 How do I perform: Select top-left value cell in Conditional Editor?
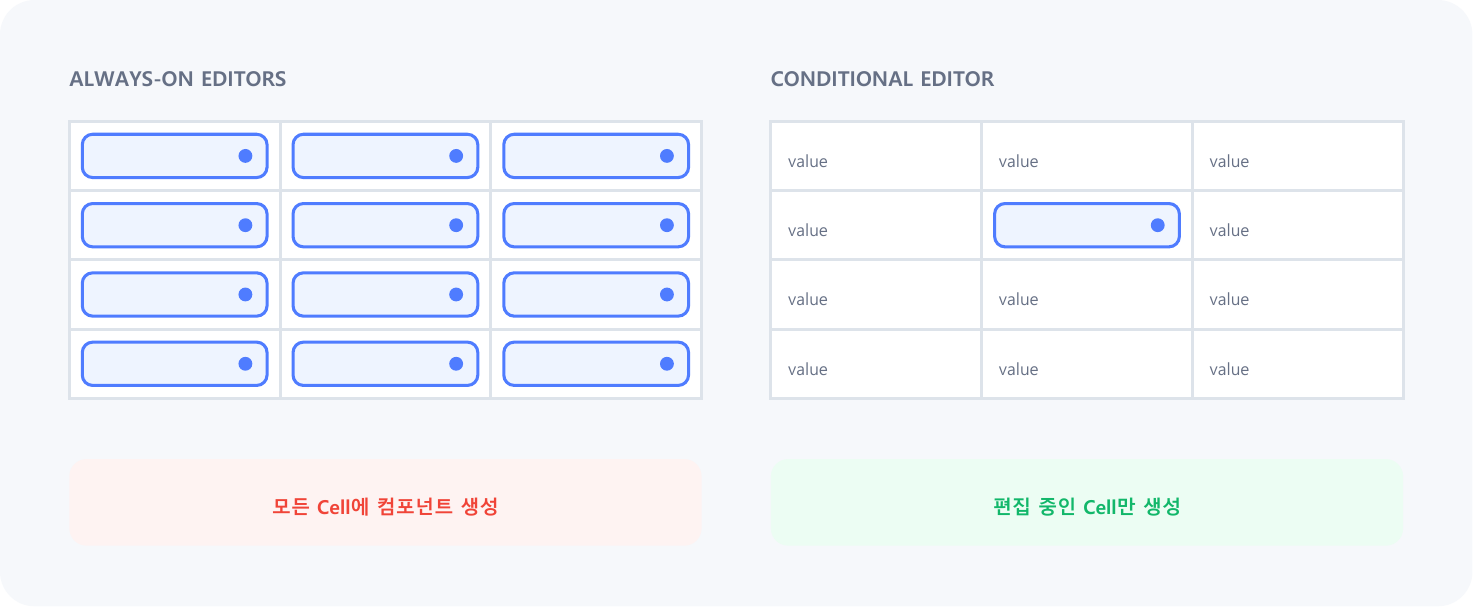coord(876,156)
